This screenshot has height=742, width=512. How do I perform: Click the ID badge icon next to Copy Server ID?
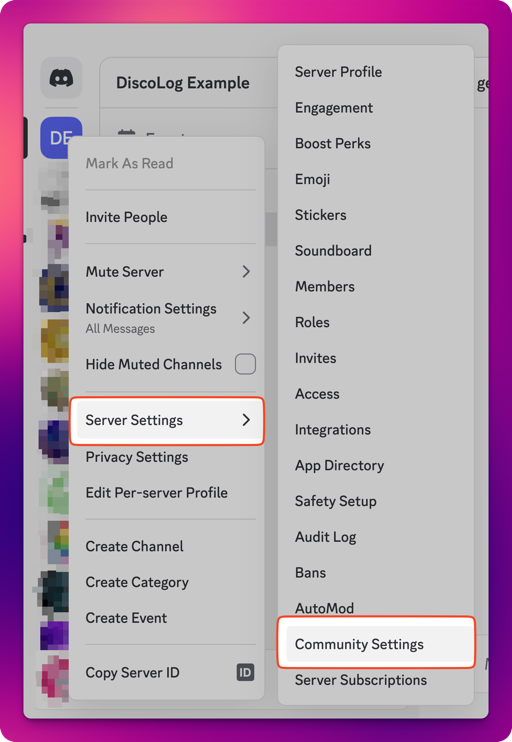[x=245, y=672]
